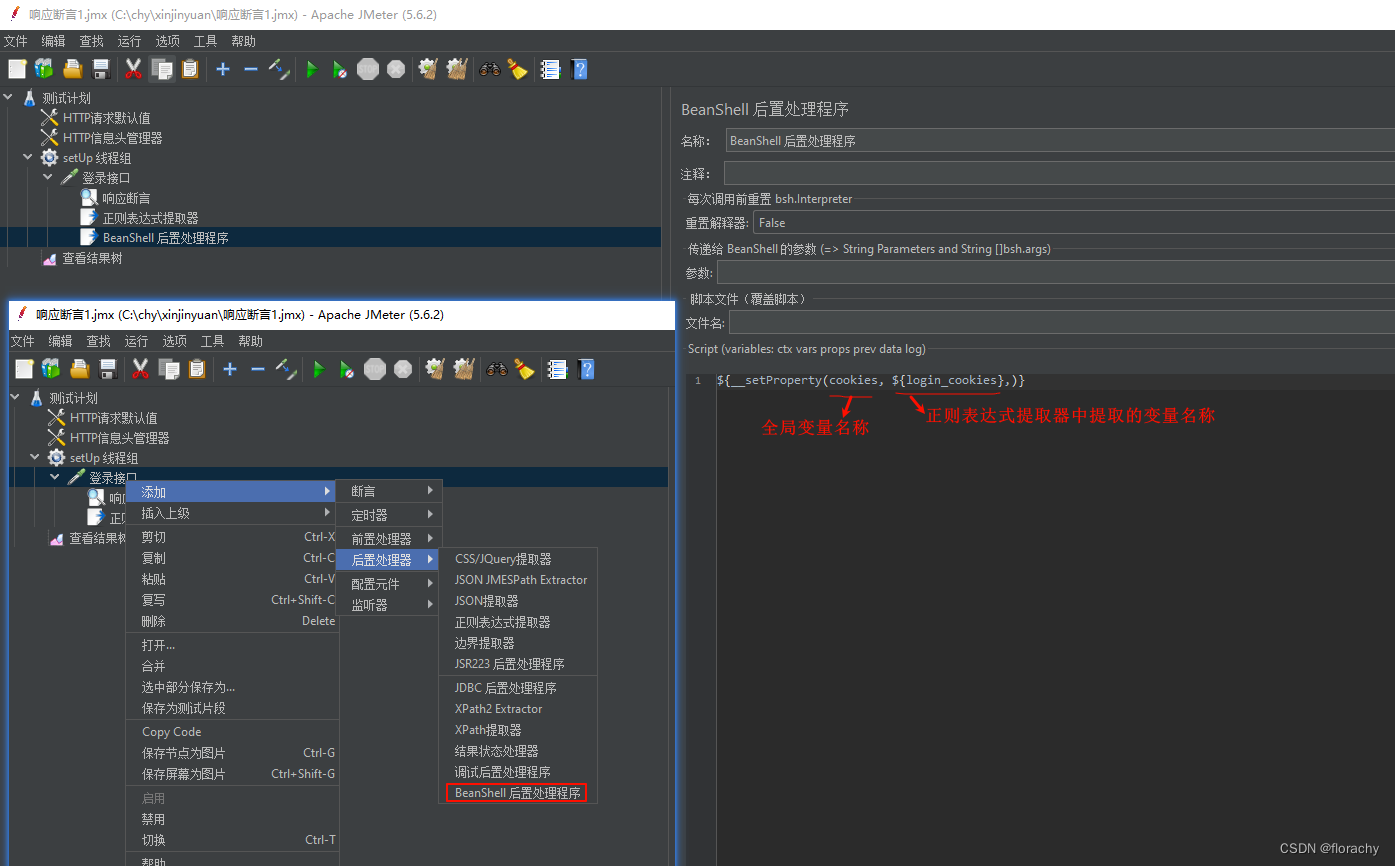Click the Paste clipboard icon in back window toolbar

click(190, 69)
